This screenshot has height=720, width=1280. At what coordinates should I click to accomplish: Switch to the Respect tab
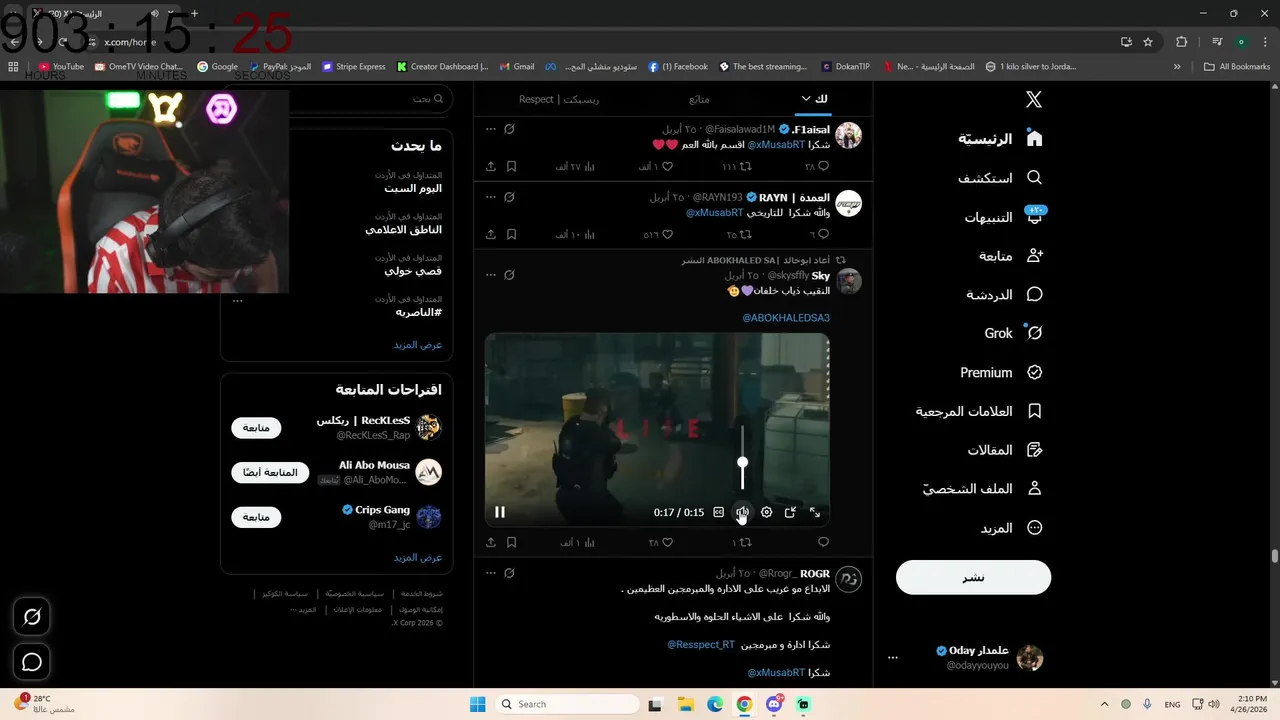point(559,99)
